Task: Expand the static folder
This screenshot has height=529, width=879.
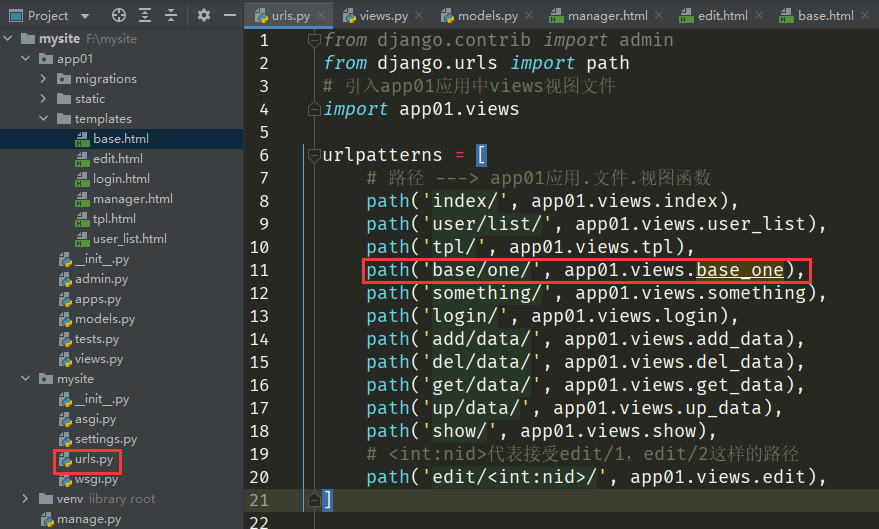Action: [44, 99]
